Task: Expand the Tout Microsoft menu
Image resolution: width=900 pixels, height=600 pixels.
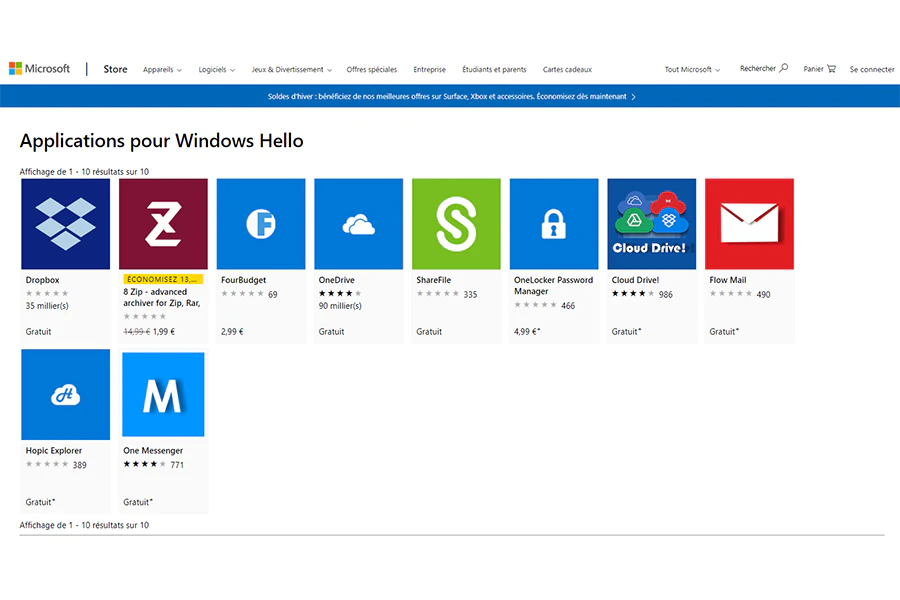Action: point(692,70)
